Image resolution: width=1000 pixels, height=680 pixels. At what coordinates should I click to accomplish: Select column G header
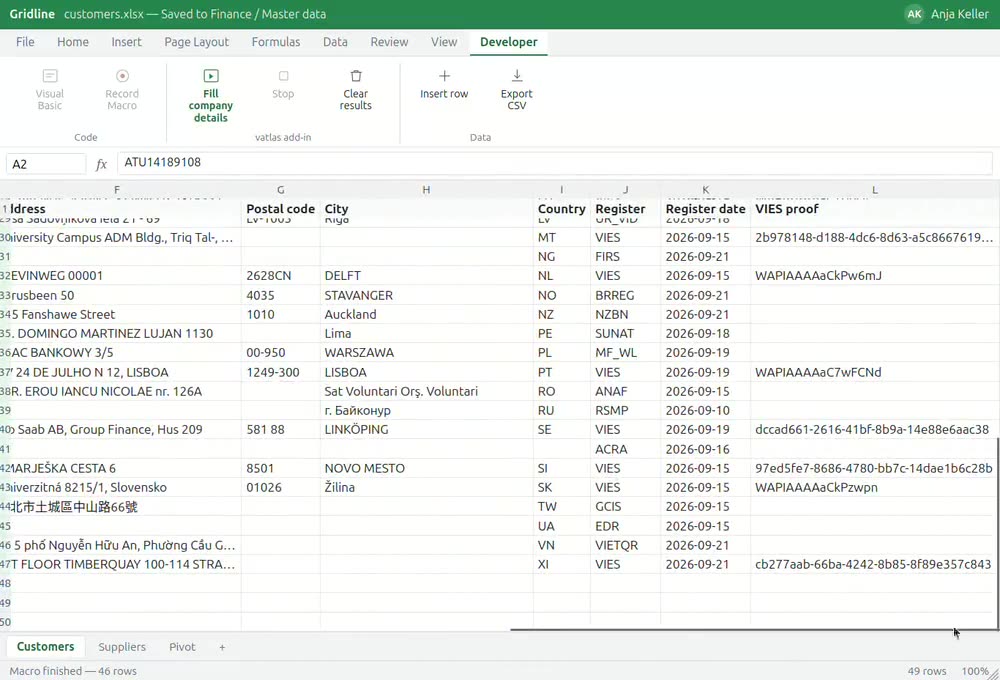281,189
